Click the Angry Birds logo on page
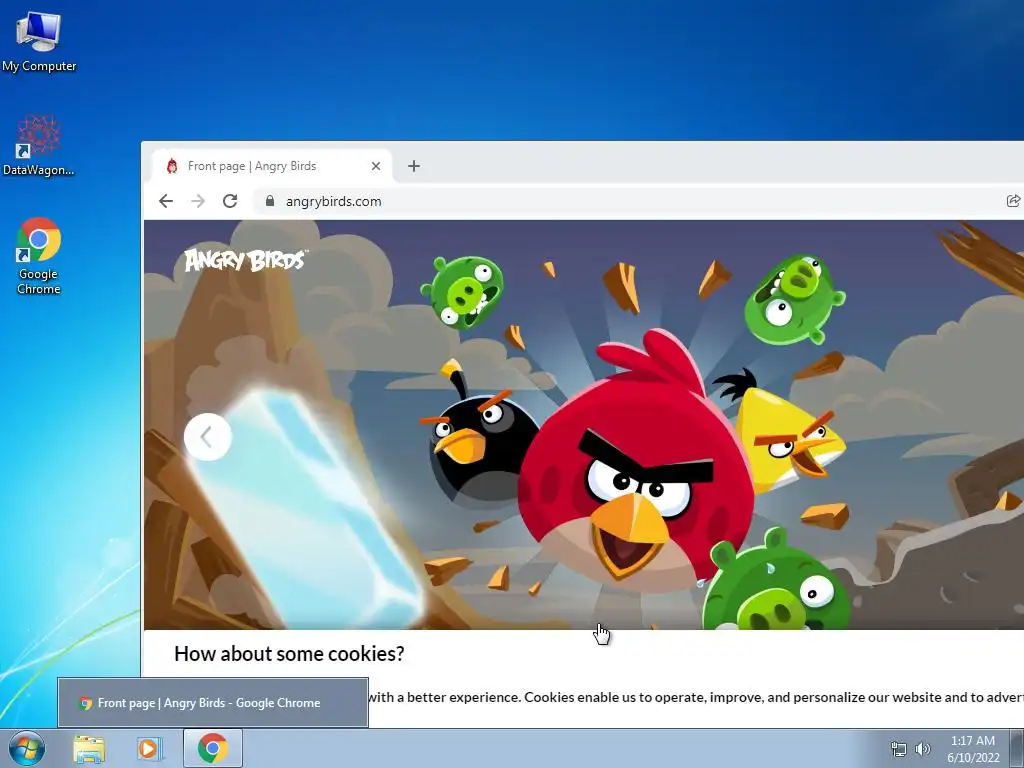 [246, 260]
